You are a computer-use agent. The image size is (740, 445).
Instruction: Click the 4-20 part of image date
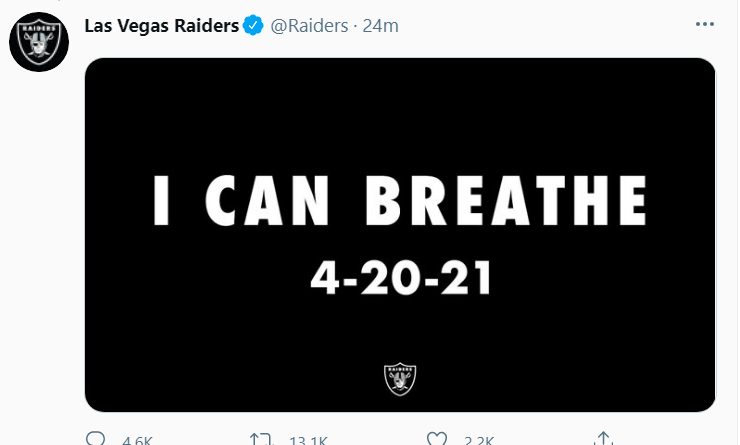tap(363, 279)
